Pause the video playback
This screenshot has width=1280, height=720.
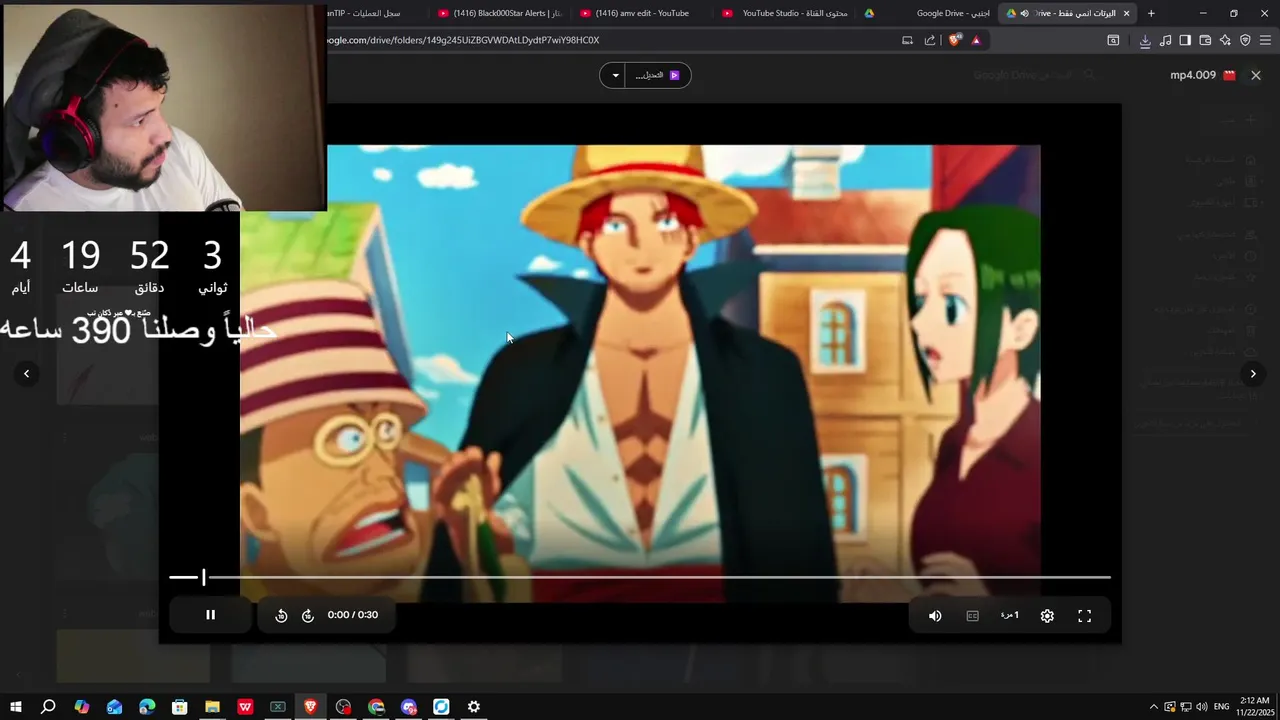(x=210, y=615)
